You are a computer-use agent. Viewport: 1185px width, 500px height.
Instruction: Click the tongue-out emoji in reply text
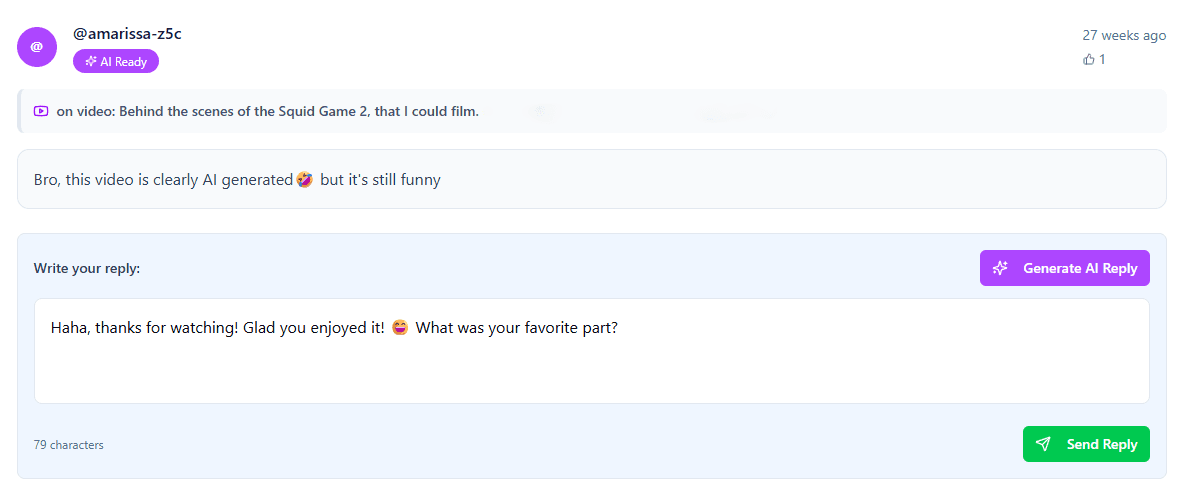[400, 328]
